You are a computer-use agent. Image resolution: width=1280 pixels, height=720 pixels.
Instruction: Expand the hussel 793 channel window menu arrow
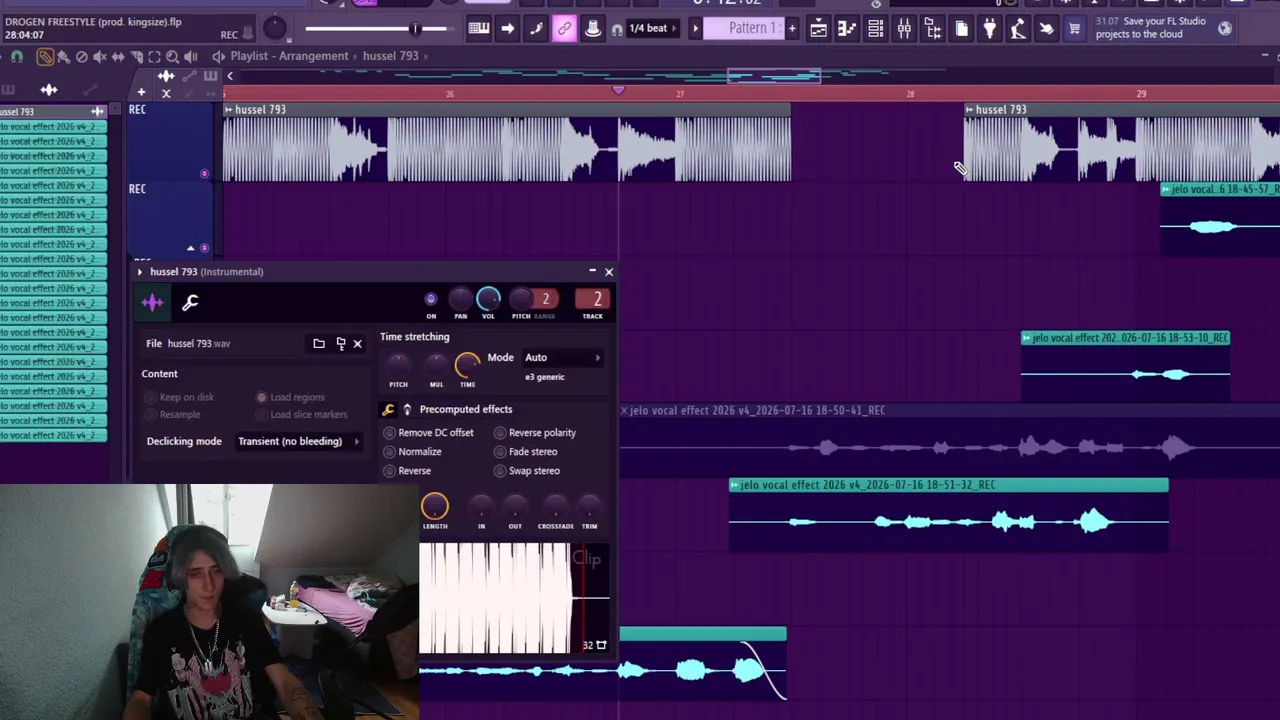click(140, 272)
